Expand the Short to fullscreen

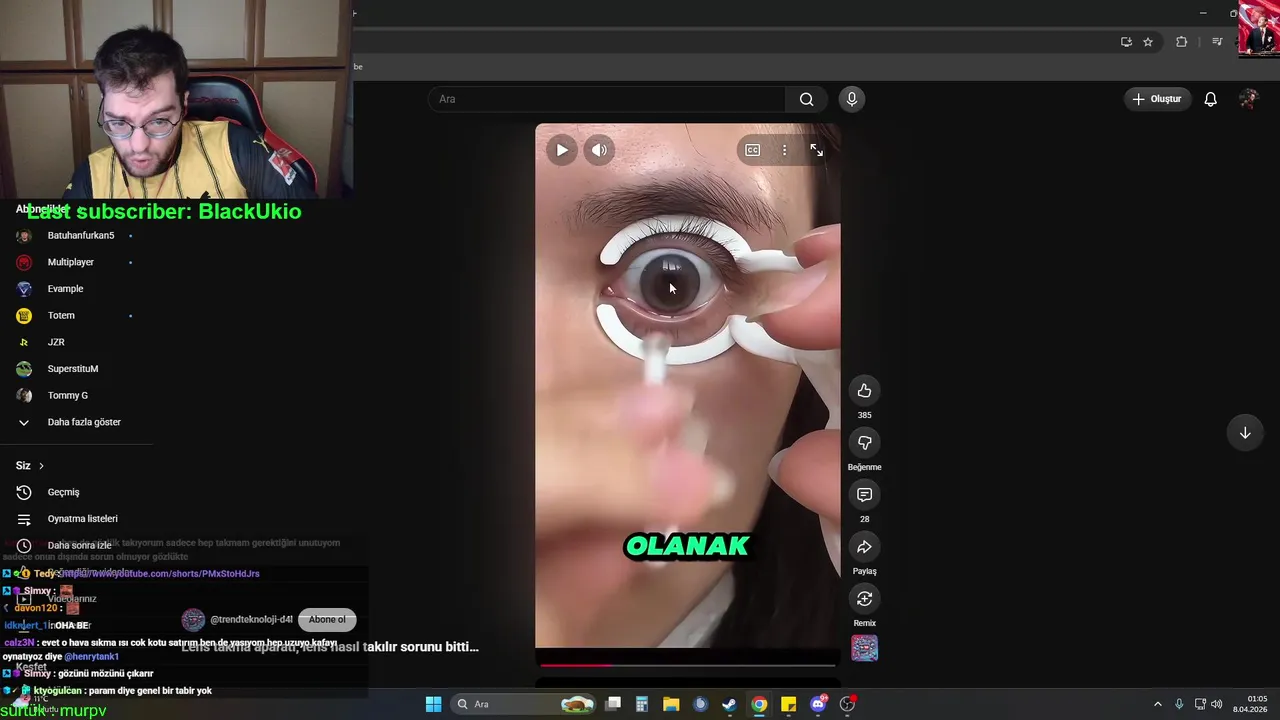tap(817, 150)
